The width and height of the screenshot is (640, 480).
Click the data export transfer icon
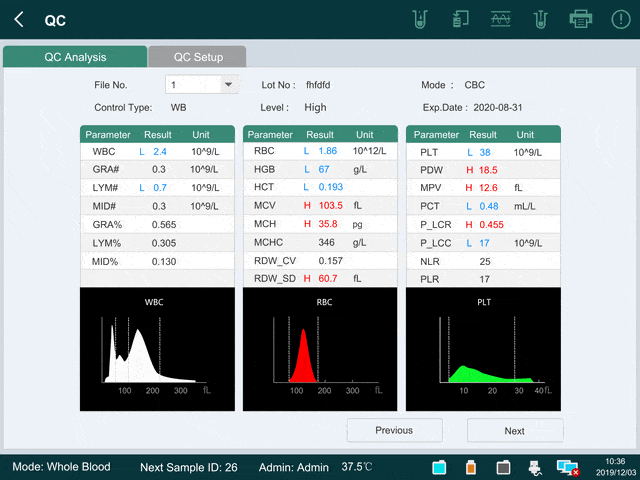click(461, 19)
